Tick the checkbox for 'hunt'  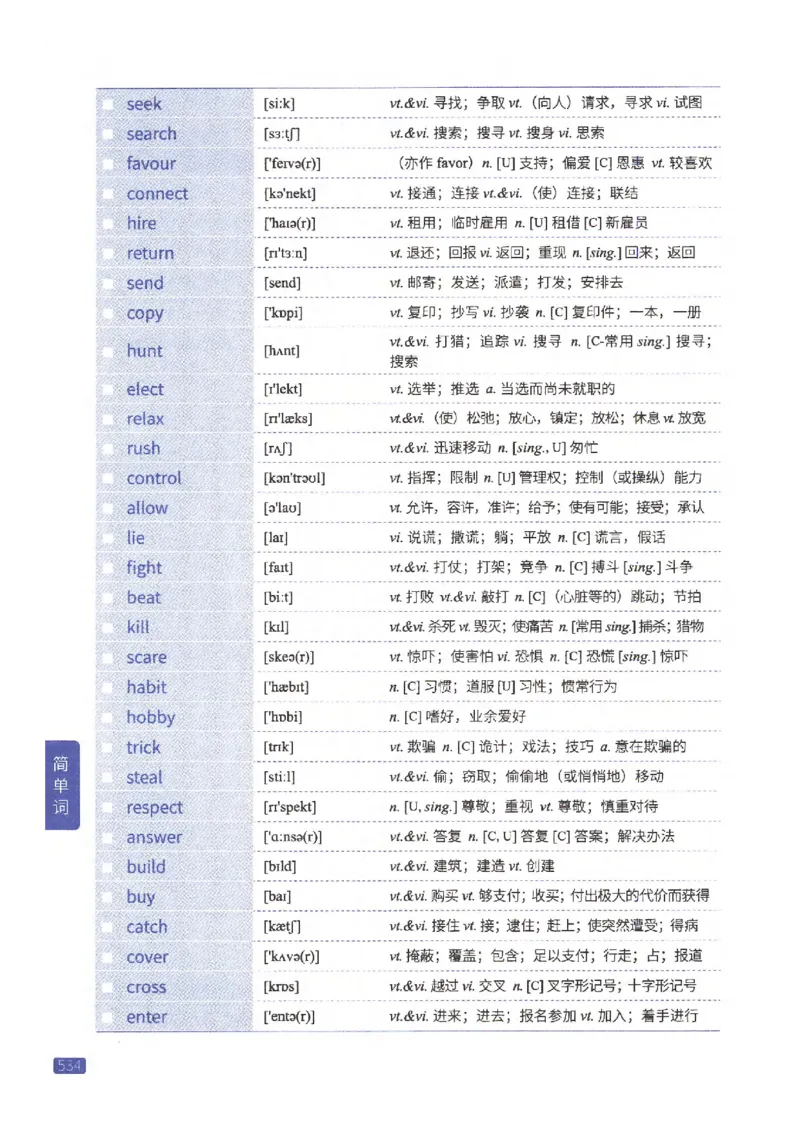(x=108, y=351)
